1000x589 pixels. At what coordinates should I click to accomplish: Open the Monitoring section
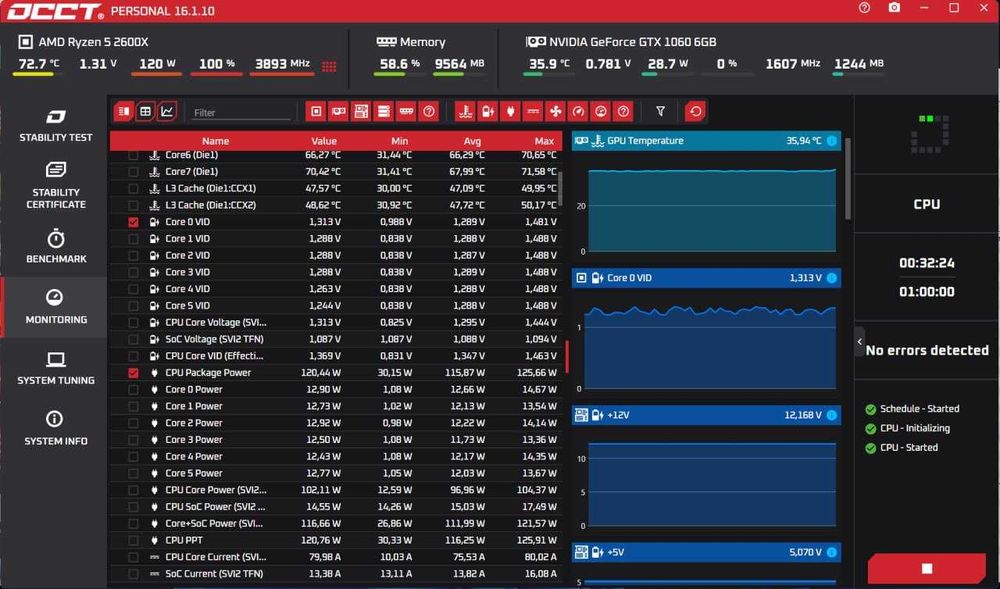(55, 307)
